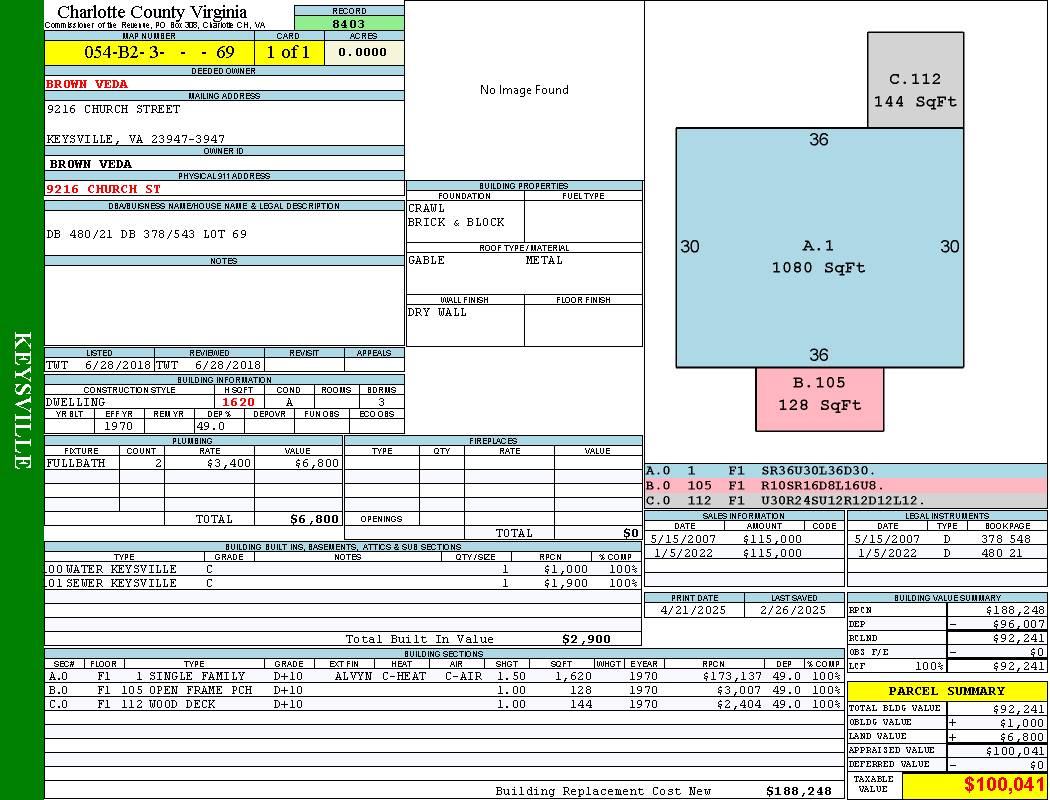Screen dimensions: 1050x800
Task: Click the red taxable value $100,041
Action: tap(974, 785)
